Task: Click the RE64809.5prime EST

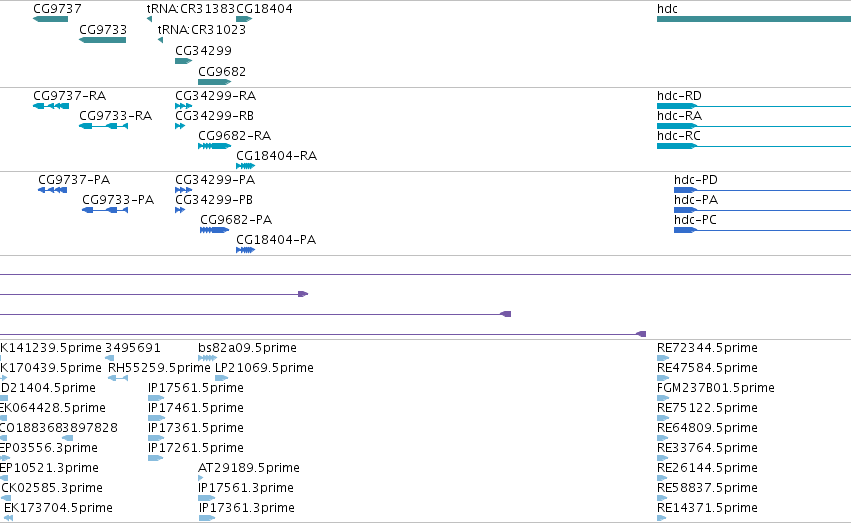Action: click(663, 439)
